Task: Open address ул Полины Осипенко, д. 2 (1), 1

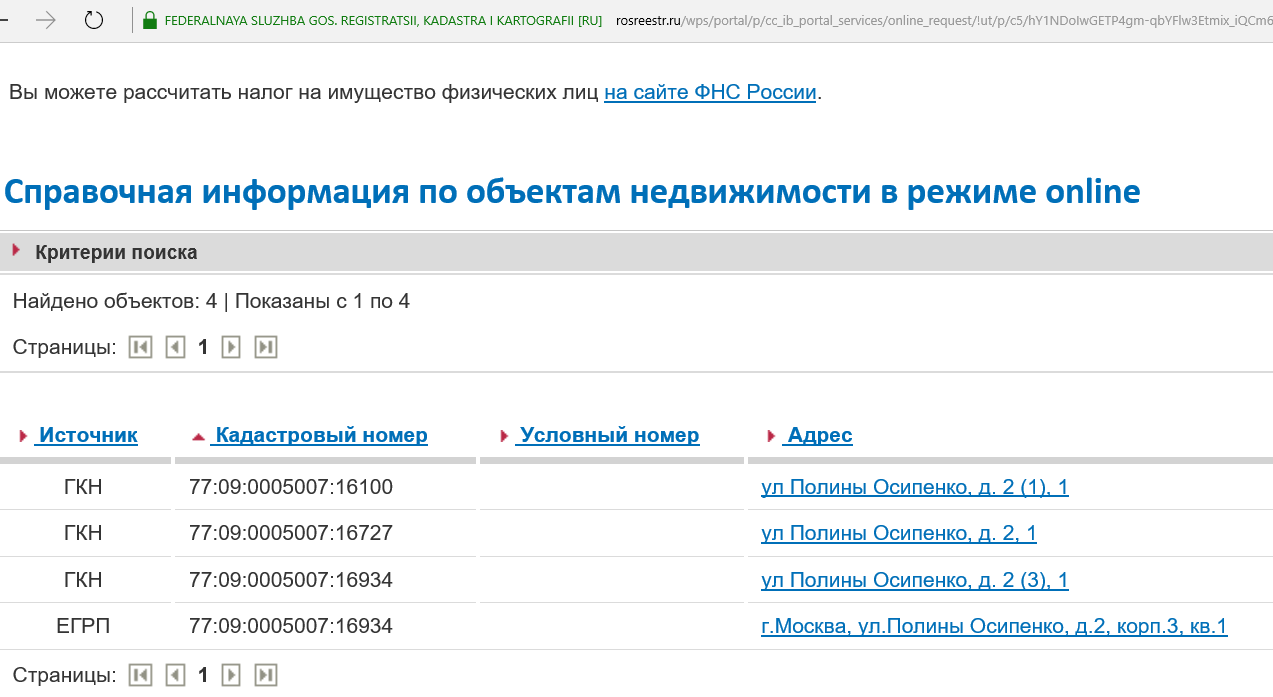Action: (x=914, y=487)
